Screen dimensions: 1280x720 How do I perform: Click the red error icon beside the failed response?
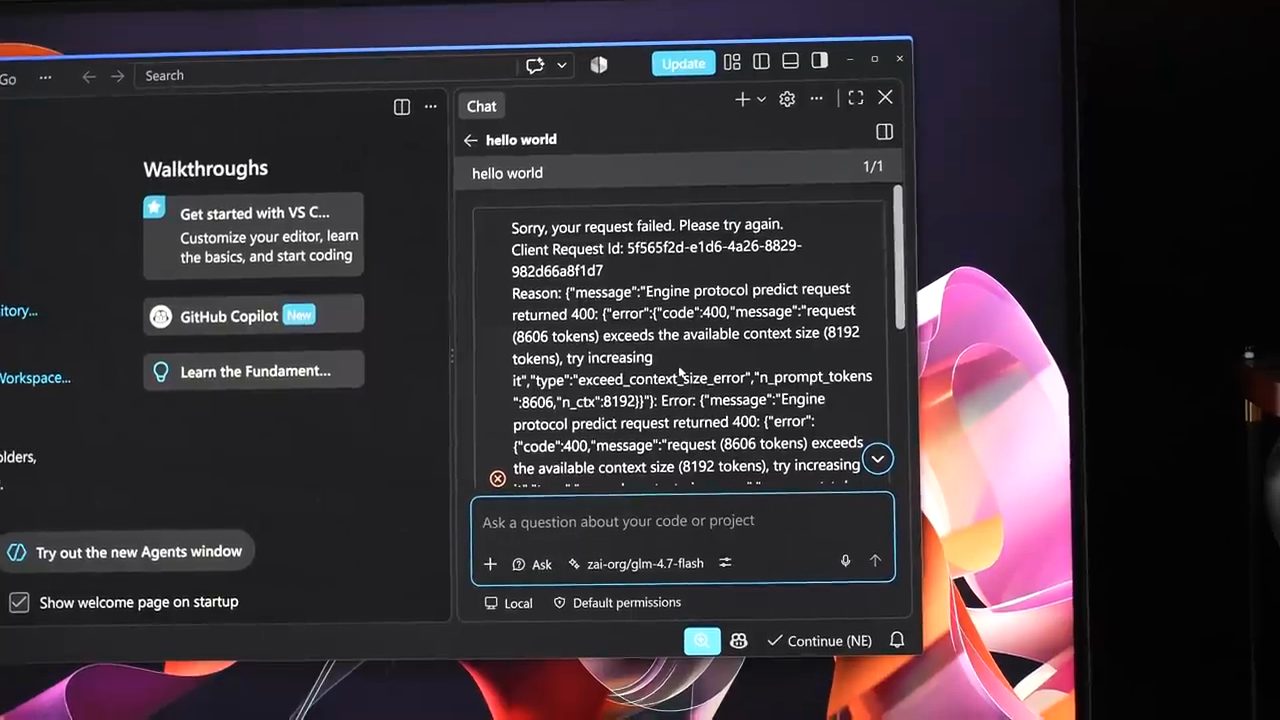(x=498, y=479)
